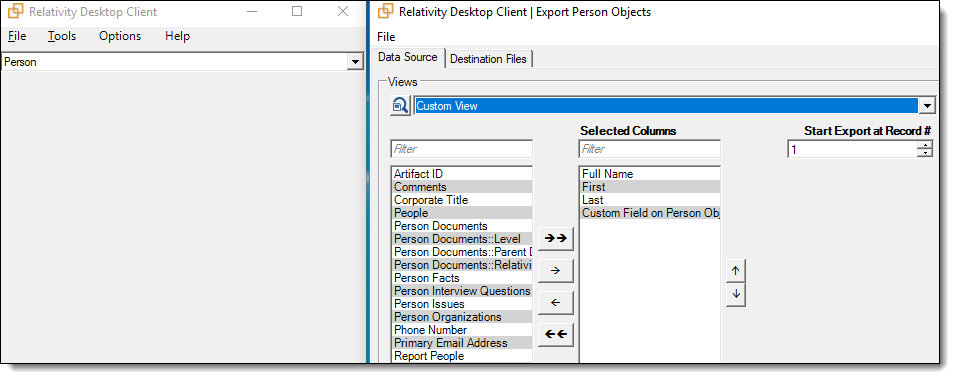Switch to the Destination Files tab
955x379 pixels.
(489, 59)
